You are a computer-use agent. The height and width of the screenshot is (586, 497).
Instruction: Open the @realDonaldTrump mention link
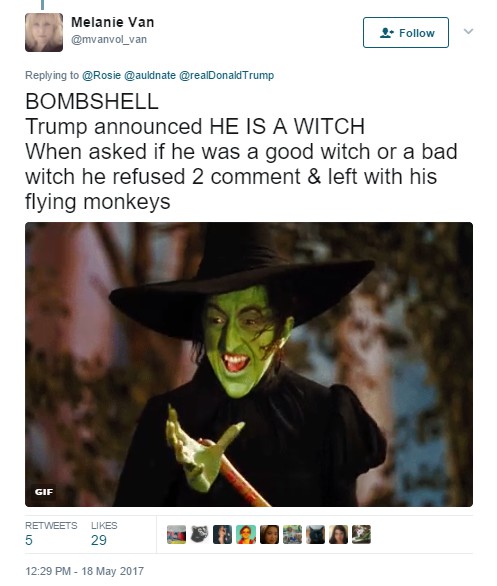226,75
